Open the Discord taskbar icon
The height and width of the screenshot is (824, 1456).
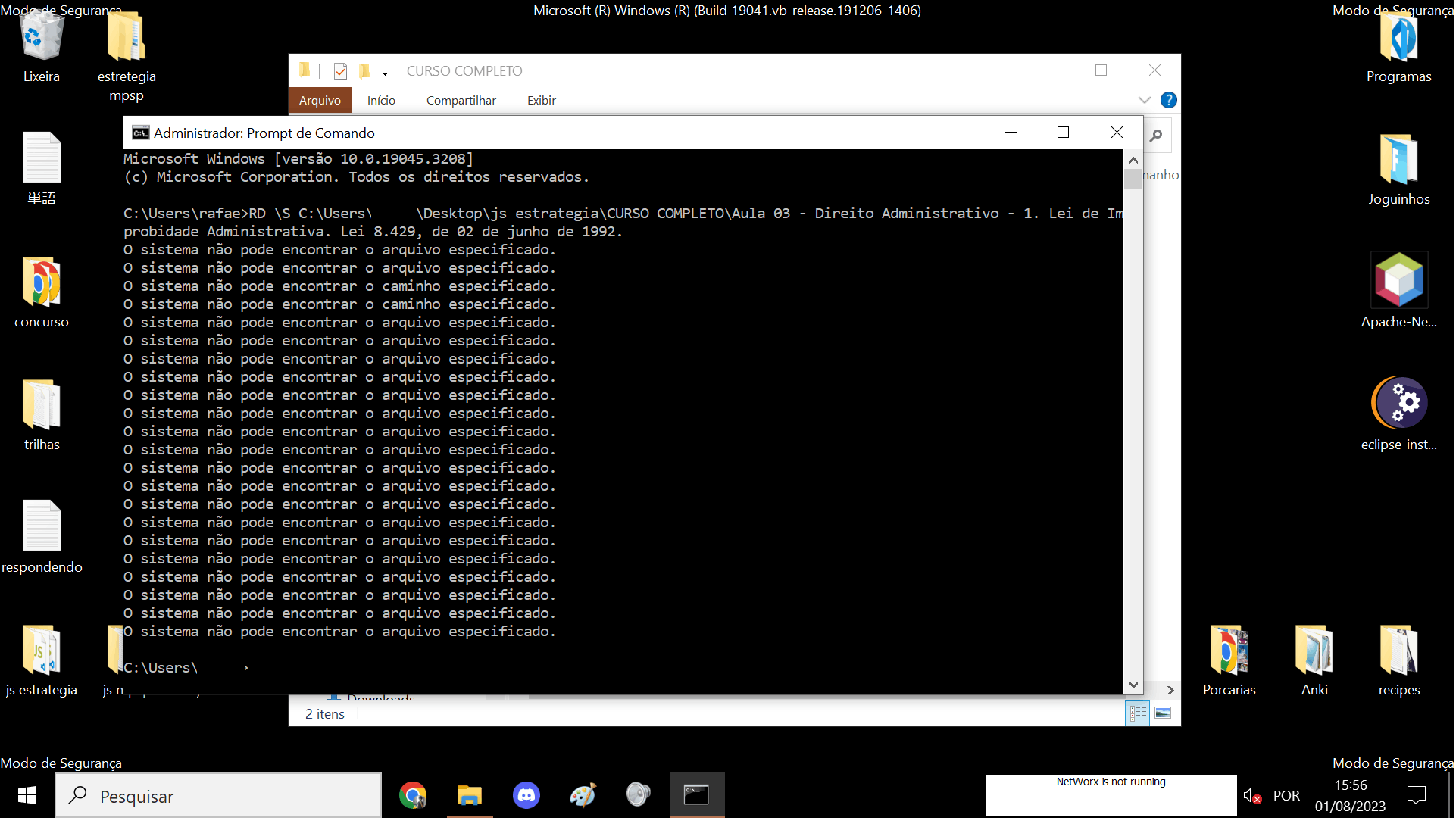click(526, 795)
